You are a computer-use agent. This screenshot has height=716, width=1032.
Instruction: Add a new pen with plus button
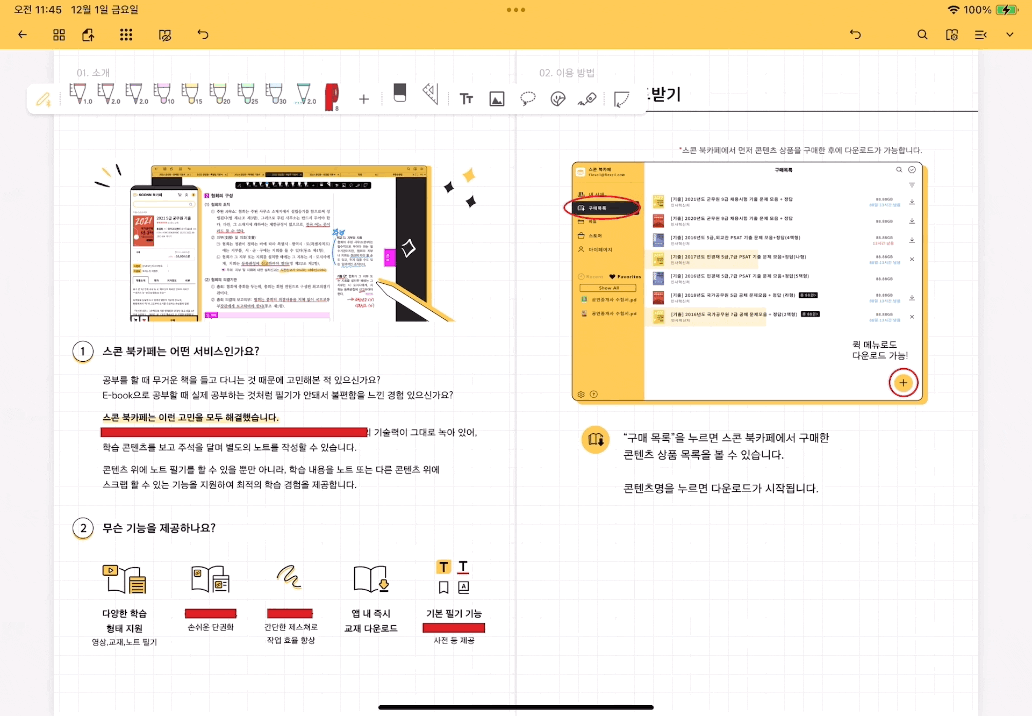pyautogui.click(x=364, y=99)
